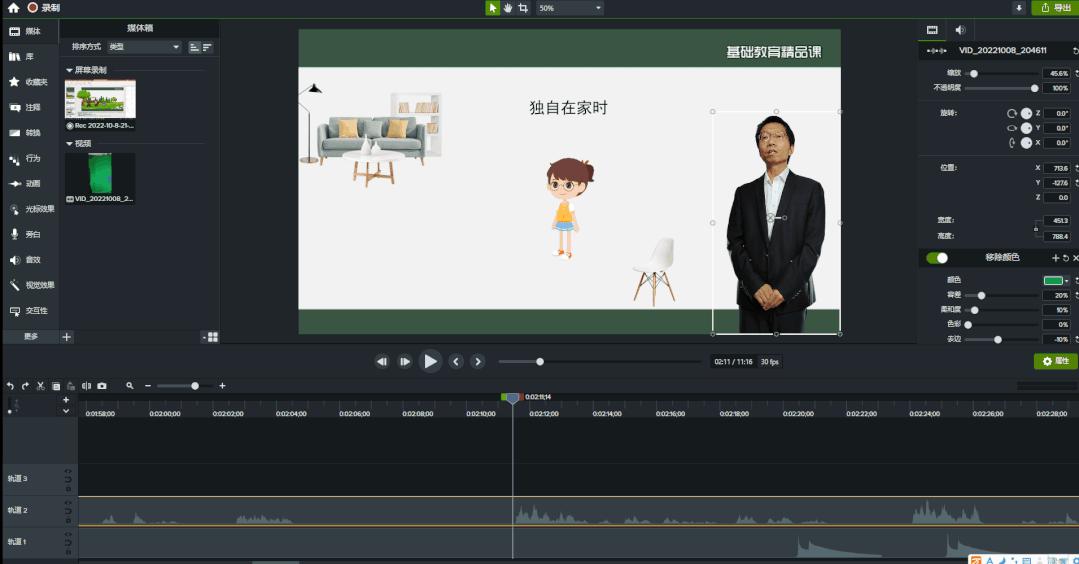Click the plus import media button
1079x564 pixels.
coord(67,337)
